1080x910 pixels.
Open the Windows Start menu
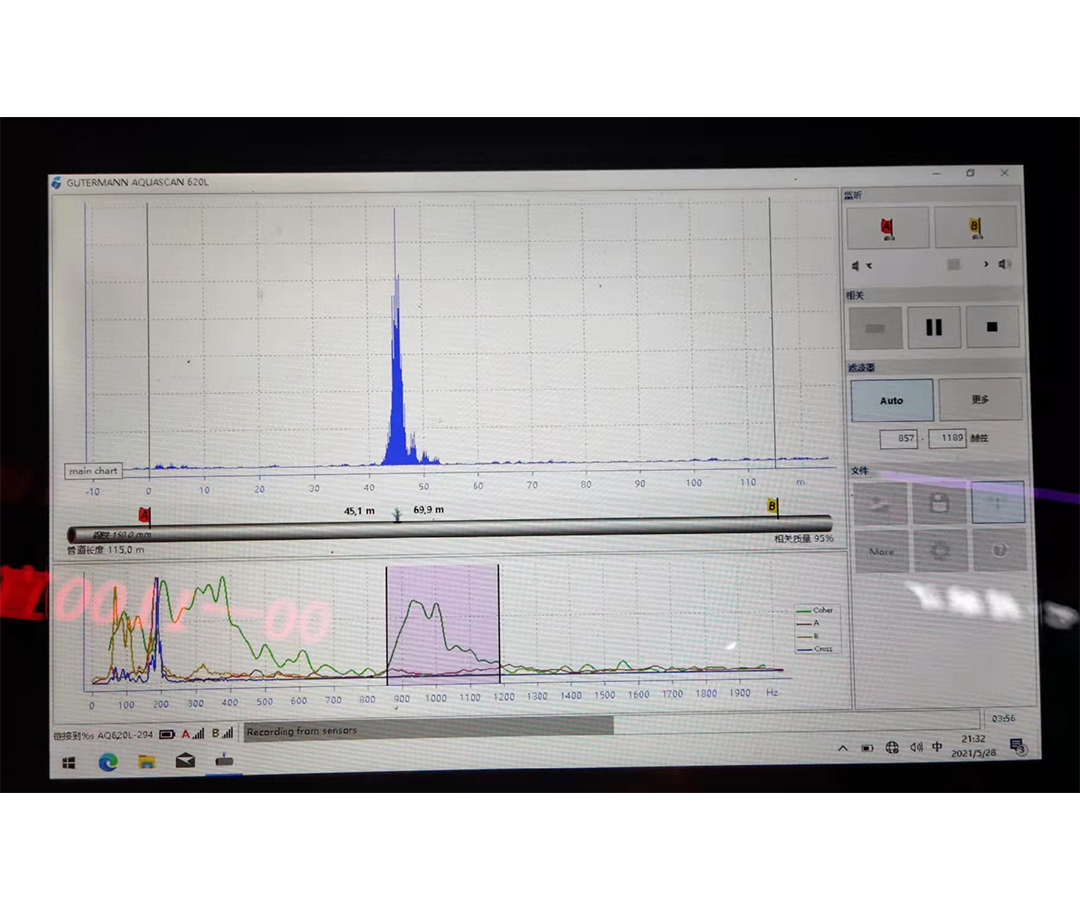coord(69,763)
